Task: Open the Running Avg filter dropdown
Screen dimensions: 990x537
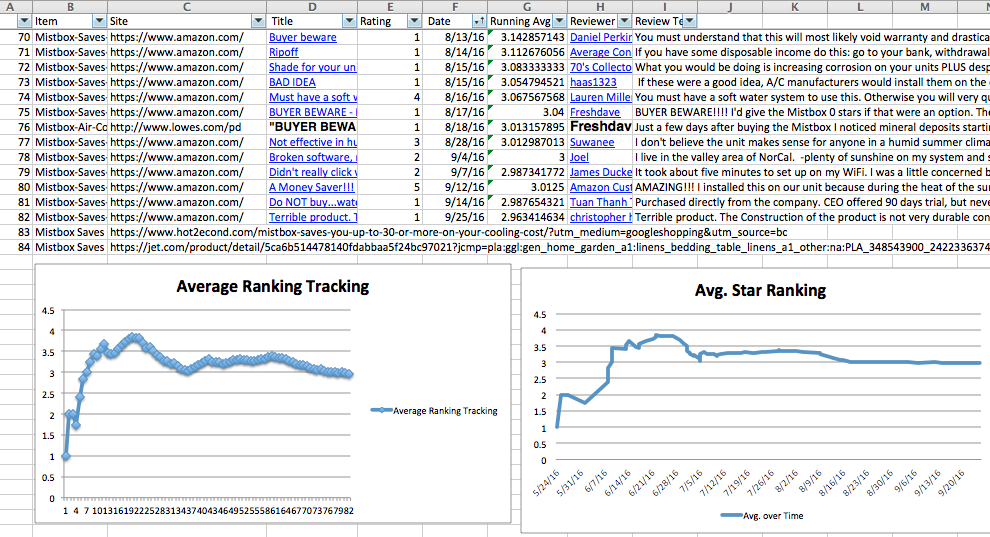Action: coord(559,21)
